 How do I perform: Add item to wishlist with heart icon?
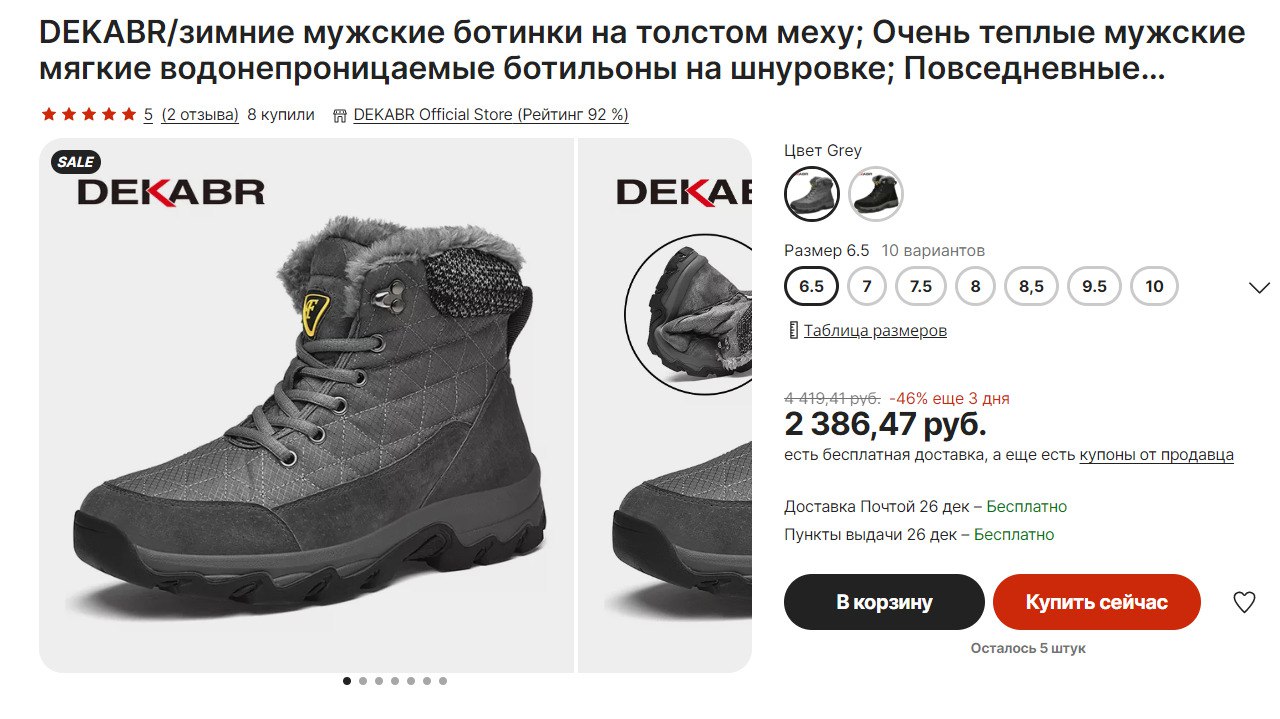pos(1243,602)
